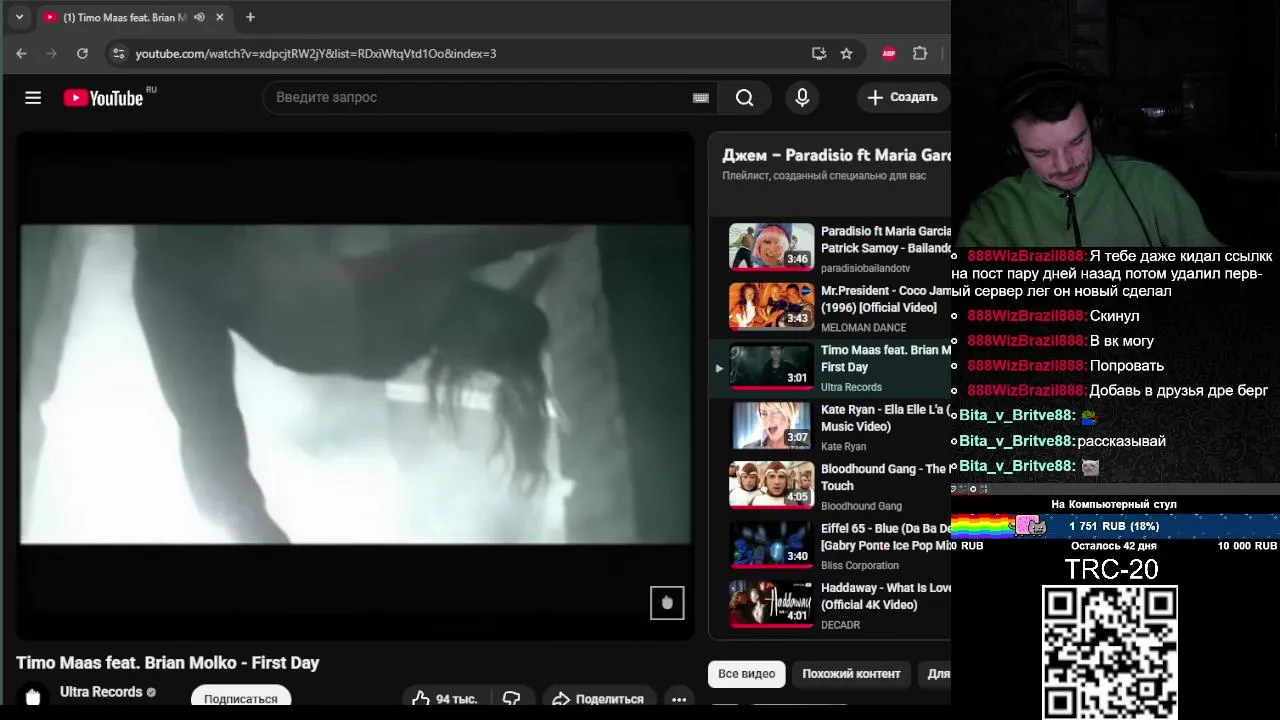Click the video player area
Screen dimensions: 1280x720
point(355,385)
